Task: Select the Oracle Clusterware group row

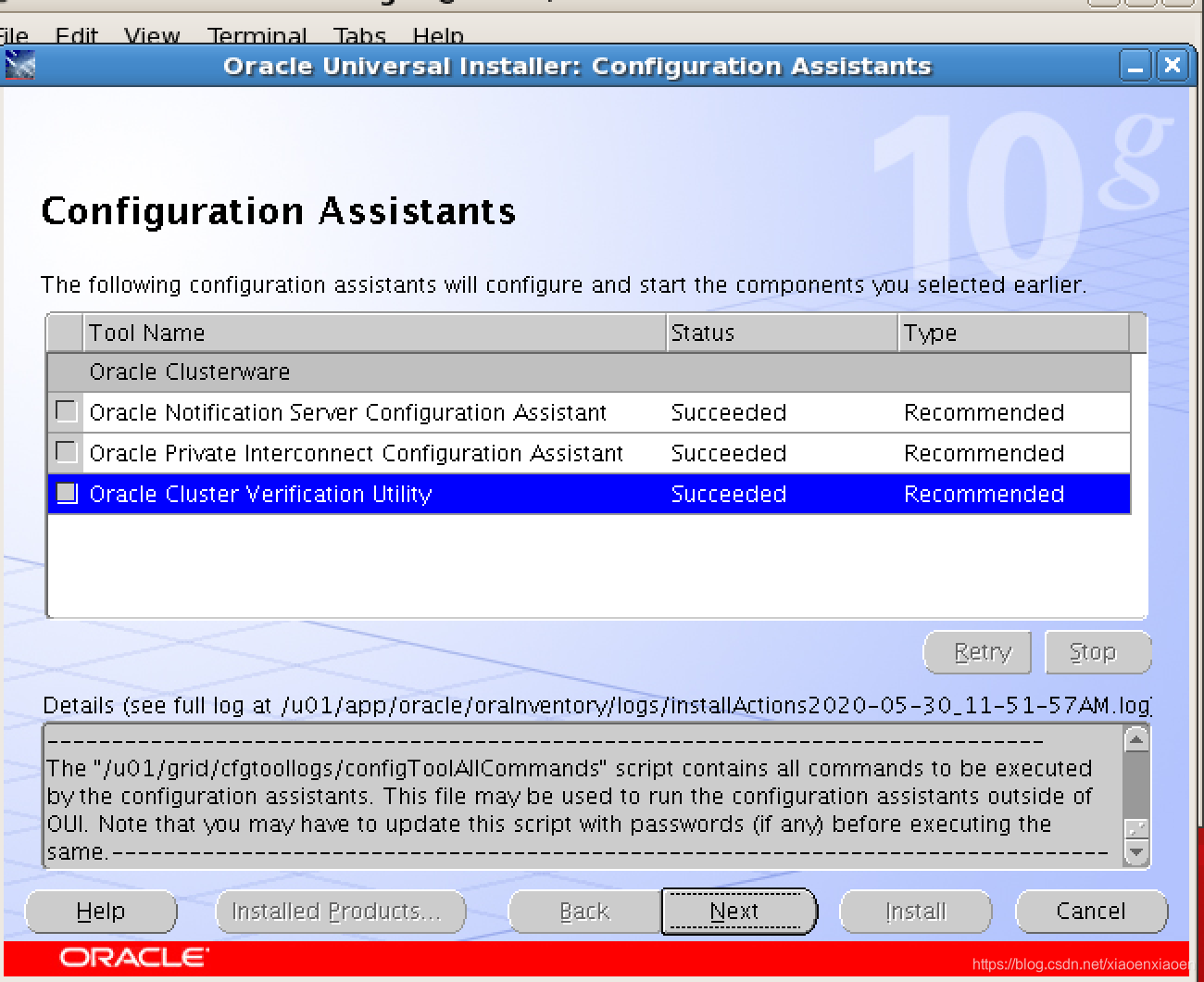Action: coord(589,372)
